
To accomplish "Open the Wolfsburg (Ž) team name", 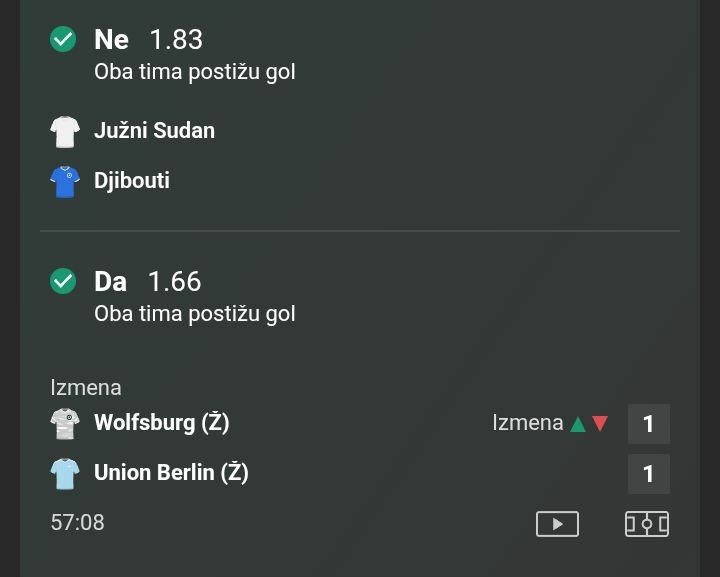I will (x=162, y=423).
